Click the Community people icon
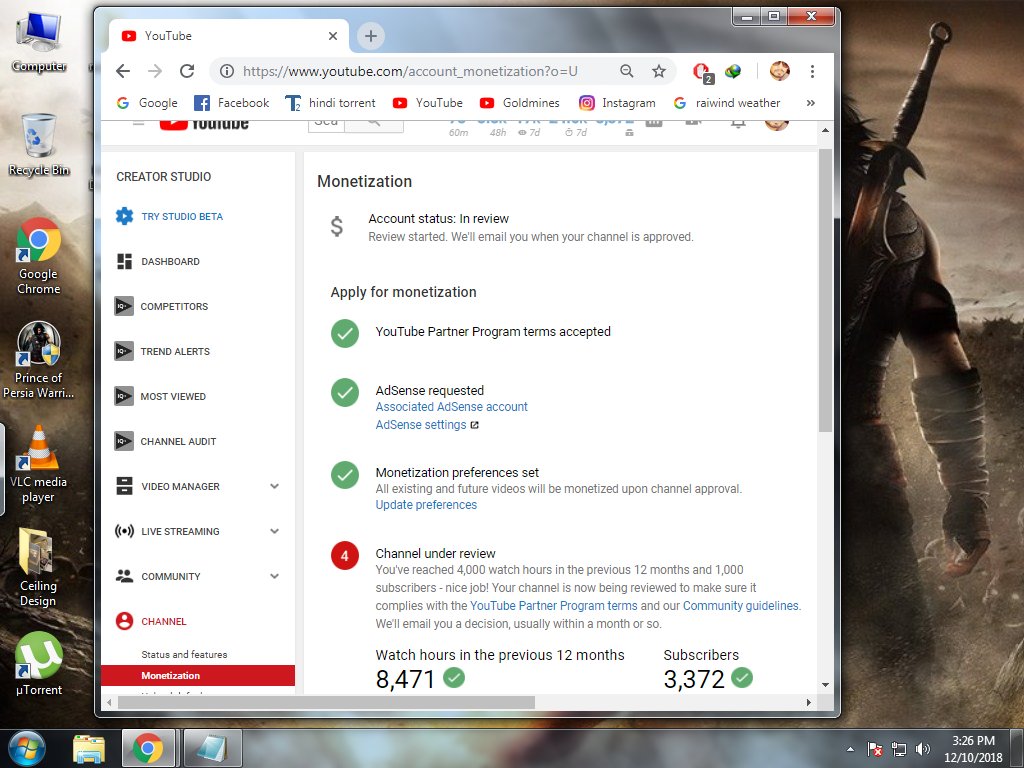This screenshot has width=1024, height=768. 124,576
